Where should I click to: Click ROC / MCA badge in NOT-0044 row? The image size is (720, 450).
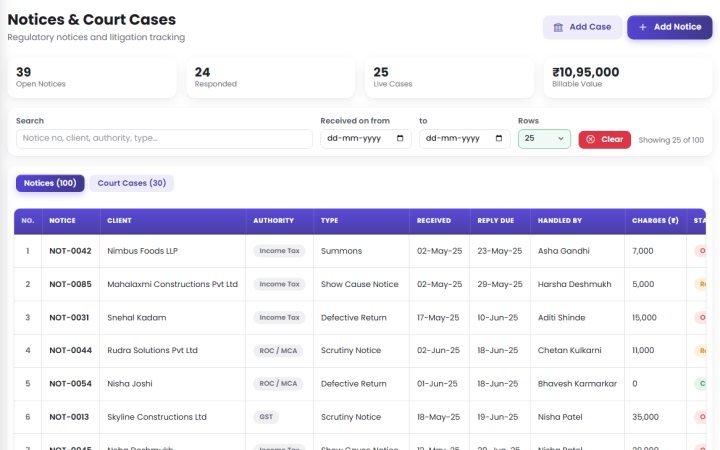[x=278, y=351]
